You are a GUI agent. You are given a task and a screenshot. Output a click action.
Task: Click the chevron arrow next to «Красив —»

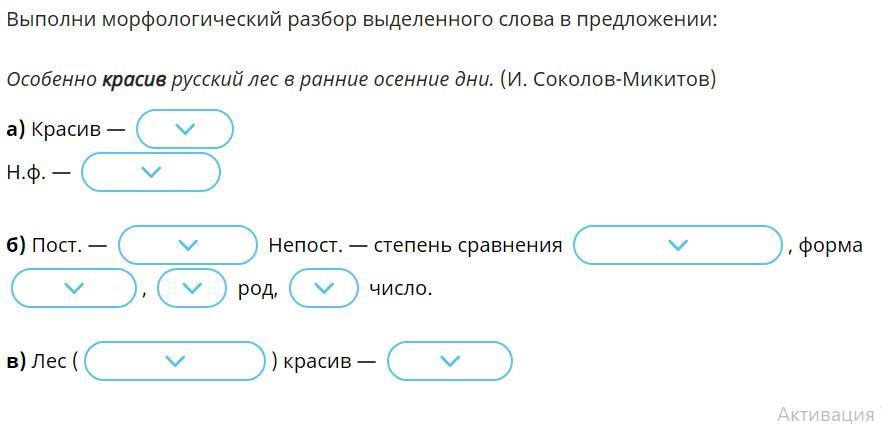pos(185,129)
